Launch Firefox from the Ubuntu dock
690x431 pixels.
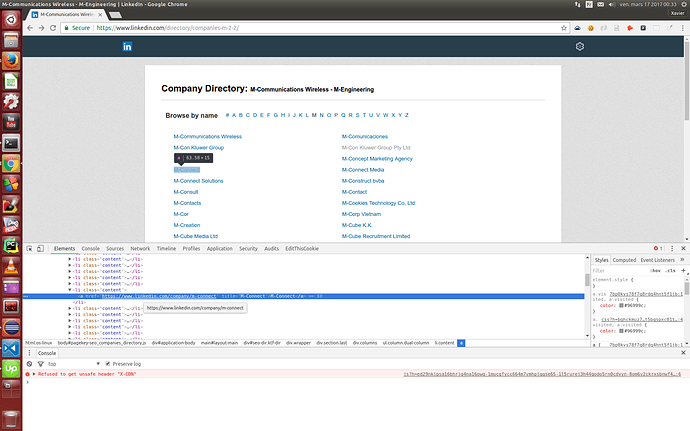pyautogui.click(x=11, y=61)
